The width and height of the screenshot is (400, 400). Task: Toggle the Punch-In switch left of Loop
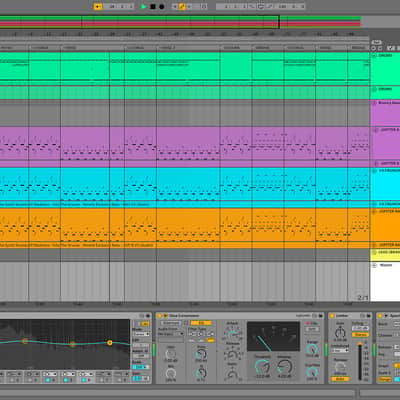point(253,6)
